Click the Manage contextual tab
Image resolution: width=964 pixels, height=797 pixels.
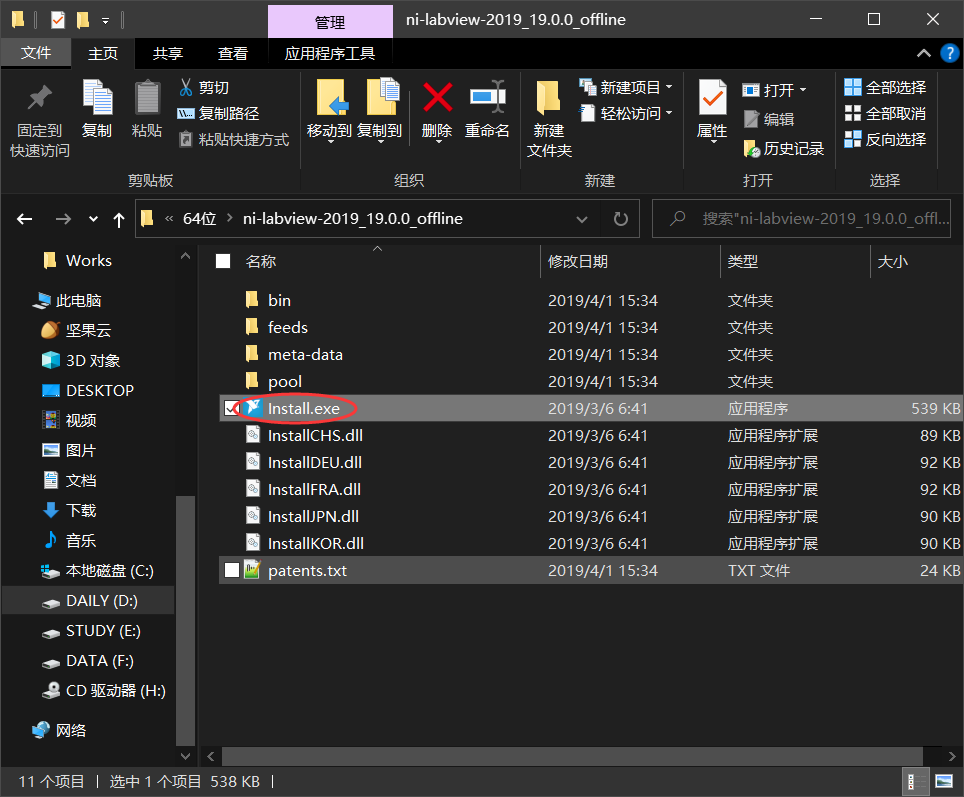[x=330, y=22]
